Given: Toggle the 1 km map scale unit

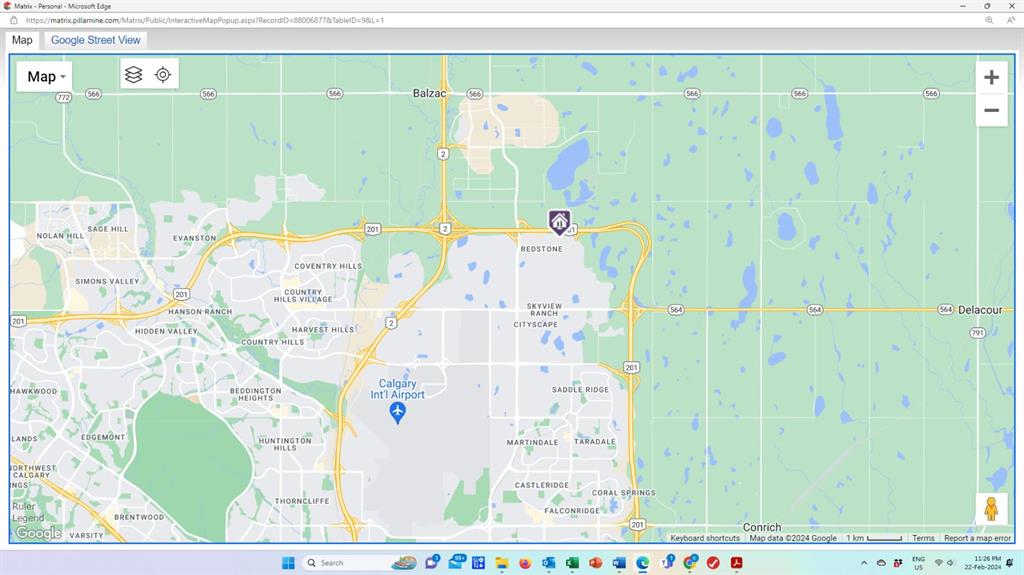Looking at the screenshot, I should pyautogui.click(x=874, y=538).
